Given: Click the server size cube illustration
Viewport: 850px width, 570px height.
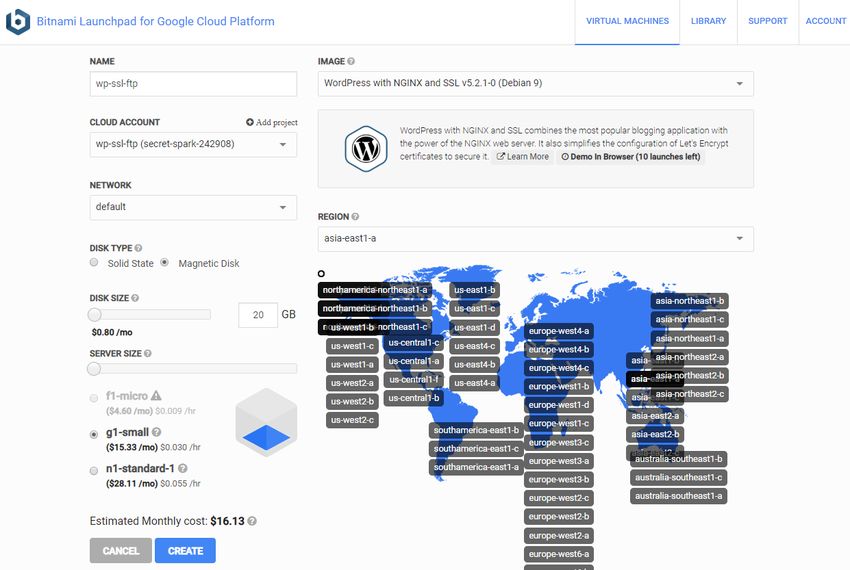Looking at the screenshot, I should 266,422.
